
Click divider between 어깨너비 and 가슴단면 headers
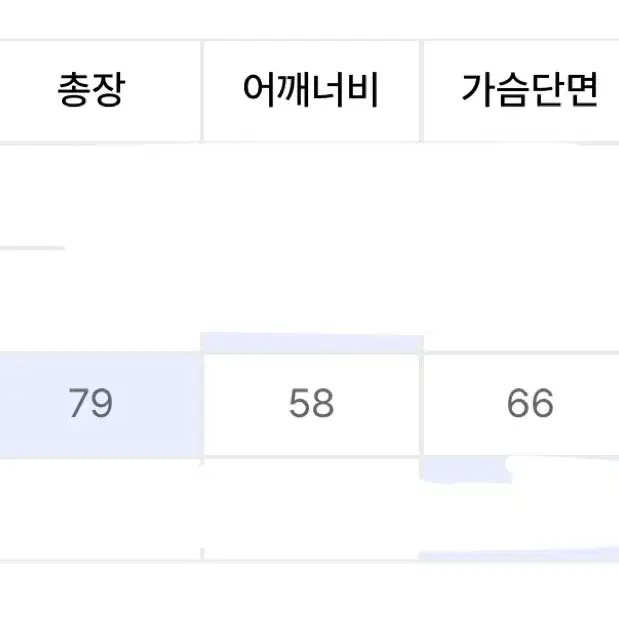coord(422,91)
